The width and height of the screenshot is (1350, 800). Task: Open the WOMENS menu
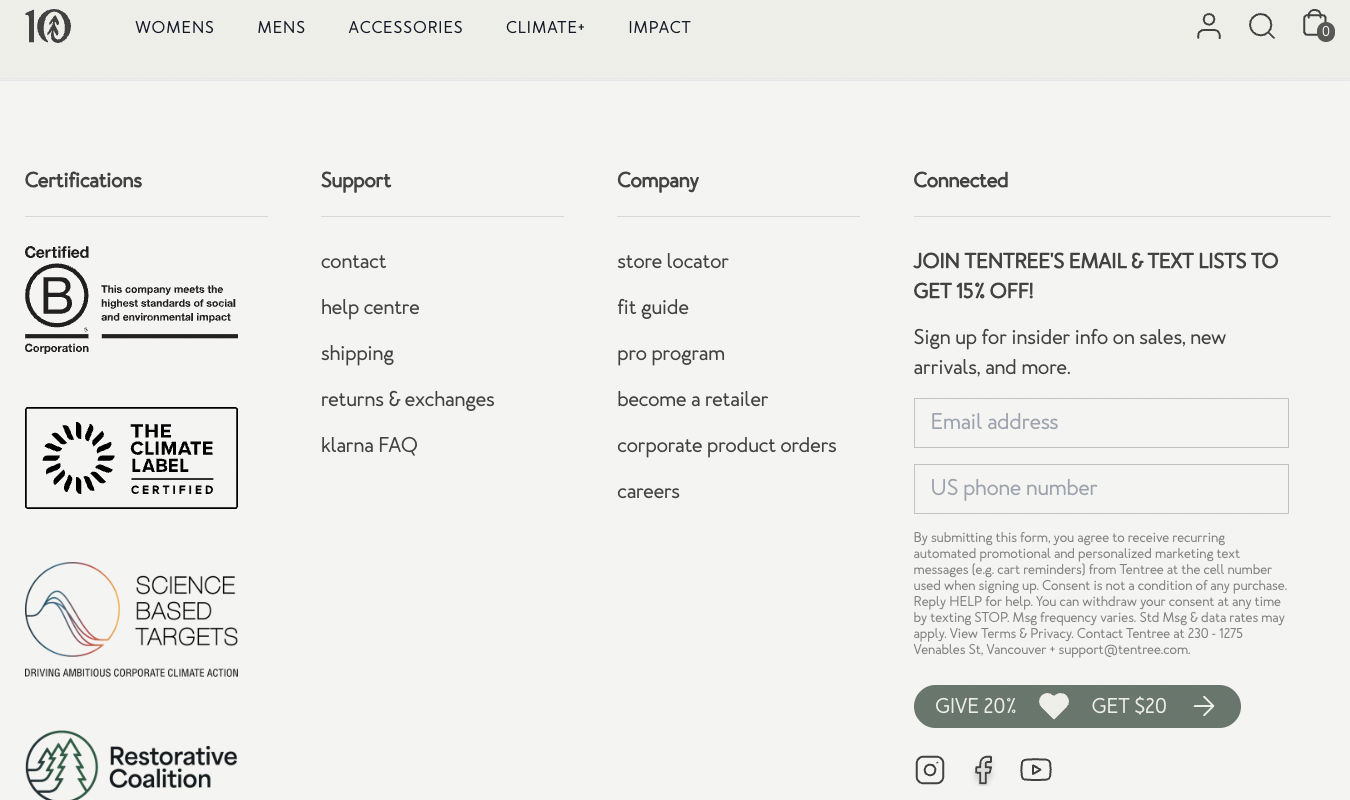click(175, 27)
